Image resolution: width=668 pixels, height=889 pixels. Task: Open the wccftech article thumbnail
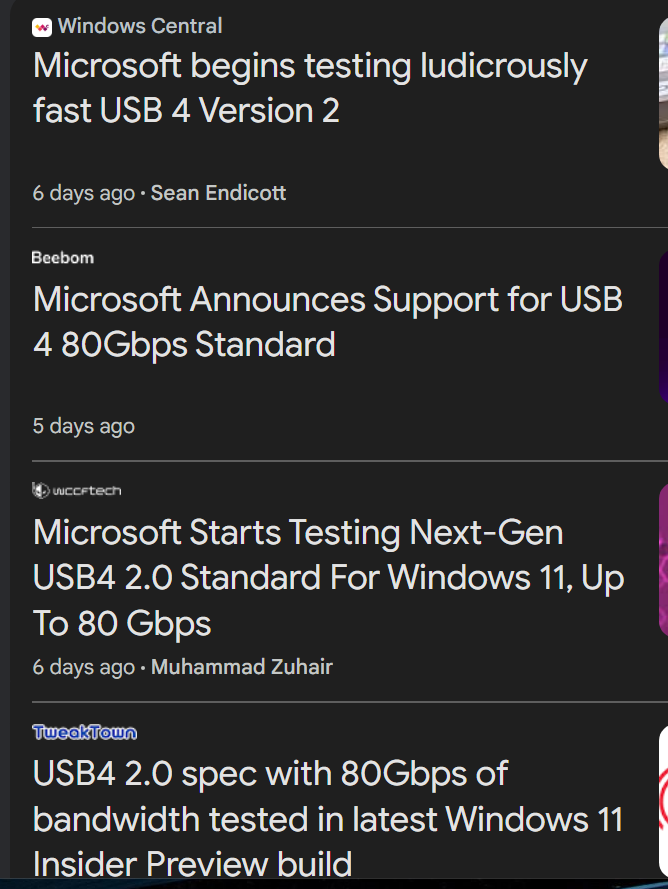(662, 560)
